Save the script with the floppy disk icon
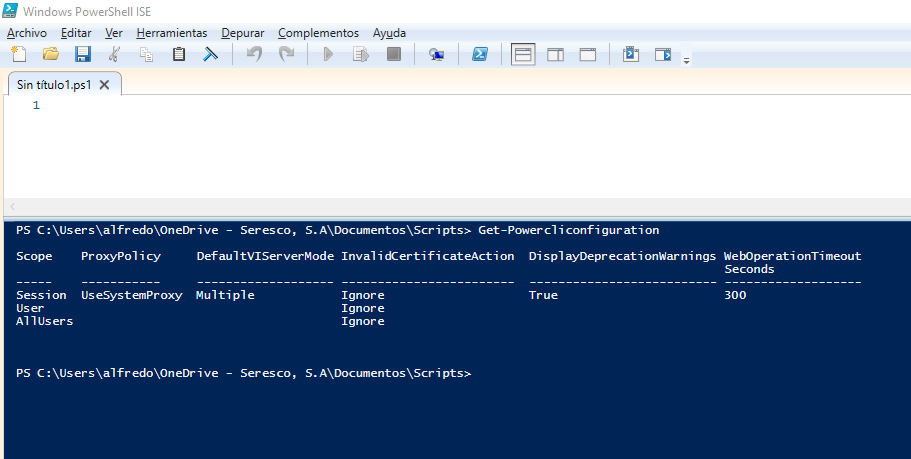Viewport: 911px width, 459px height. pos(83,55)
